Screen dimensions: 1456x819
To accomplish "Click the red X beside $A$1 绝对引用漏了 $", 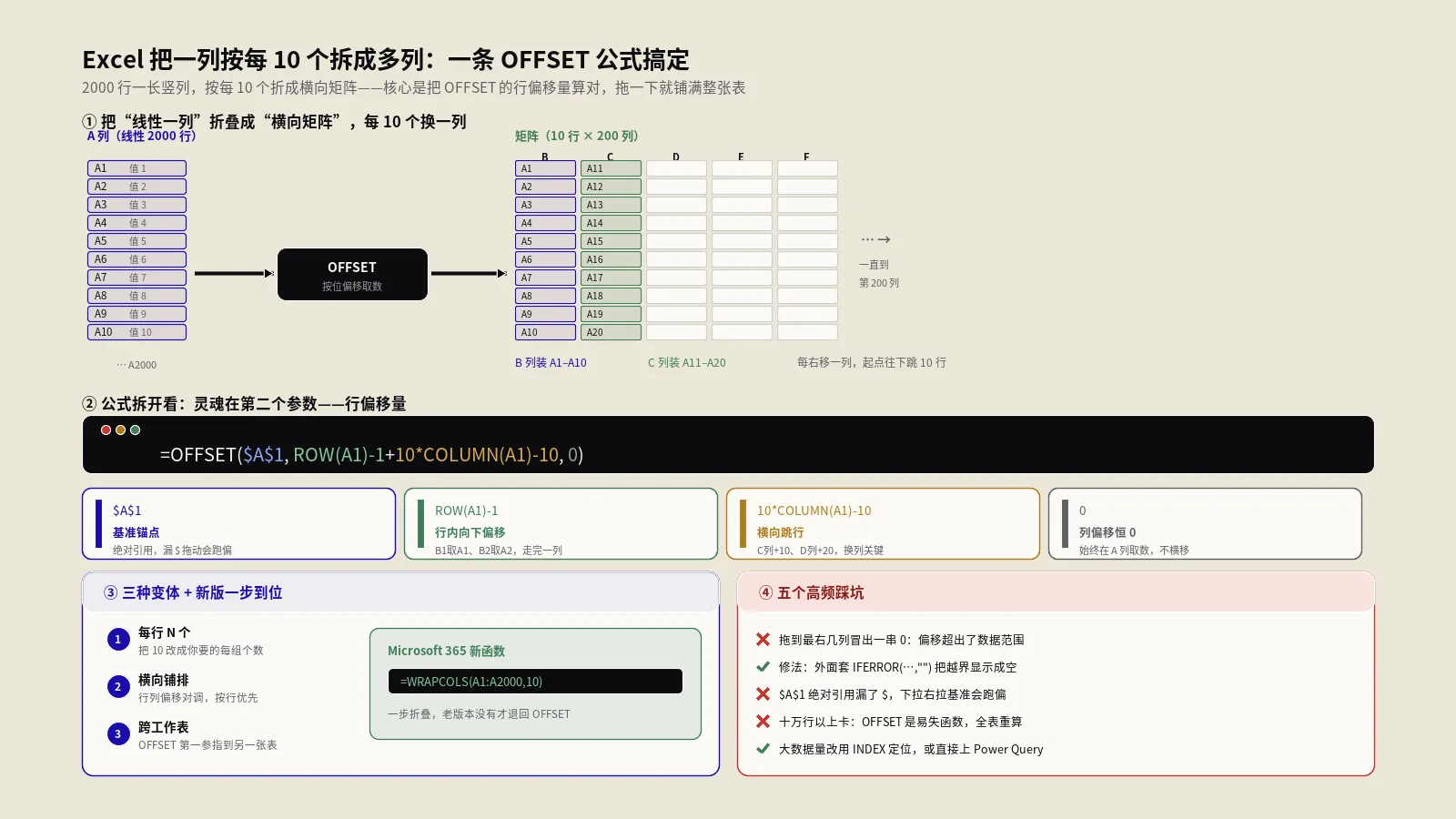I will point(763,694).
